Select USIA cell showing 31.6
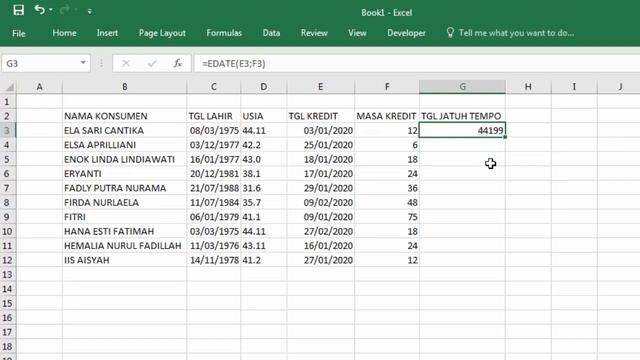 pos(264,188)
